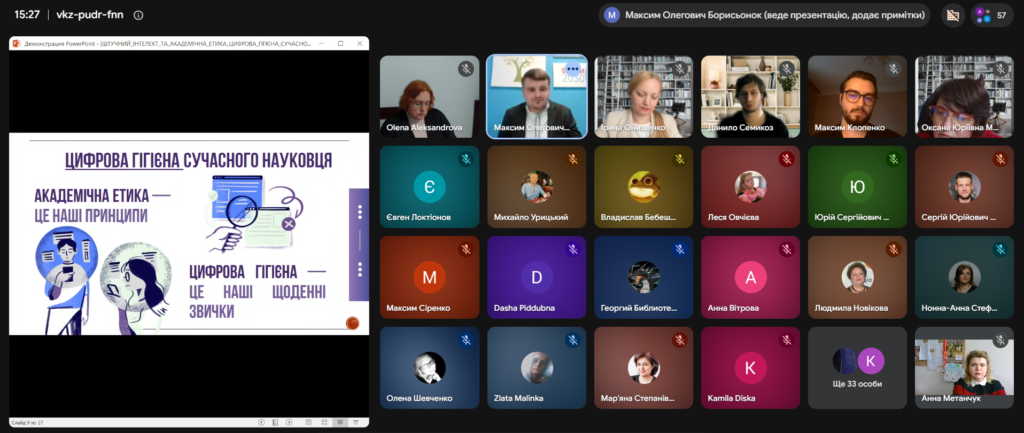
Task: Open the 57 participants list
Action: (x=991, y=15)
